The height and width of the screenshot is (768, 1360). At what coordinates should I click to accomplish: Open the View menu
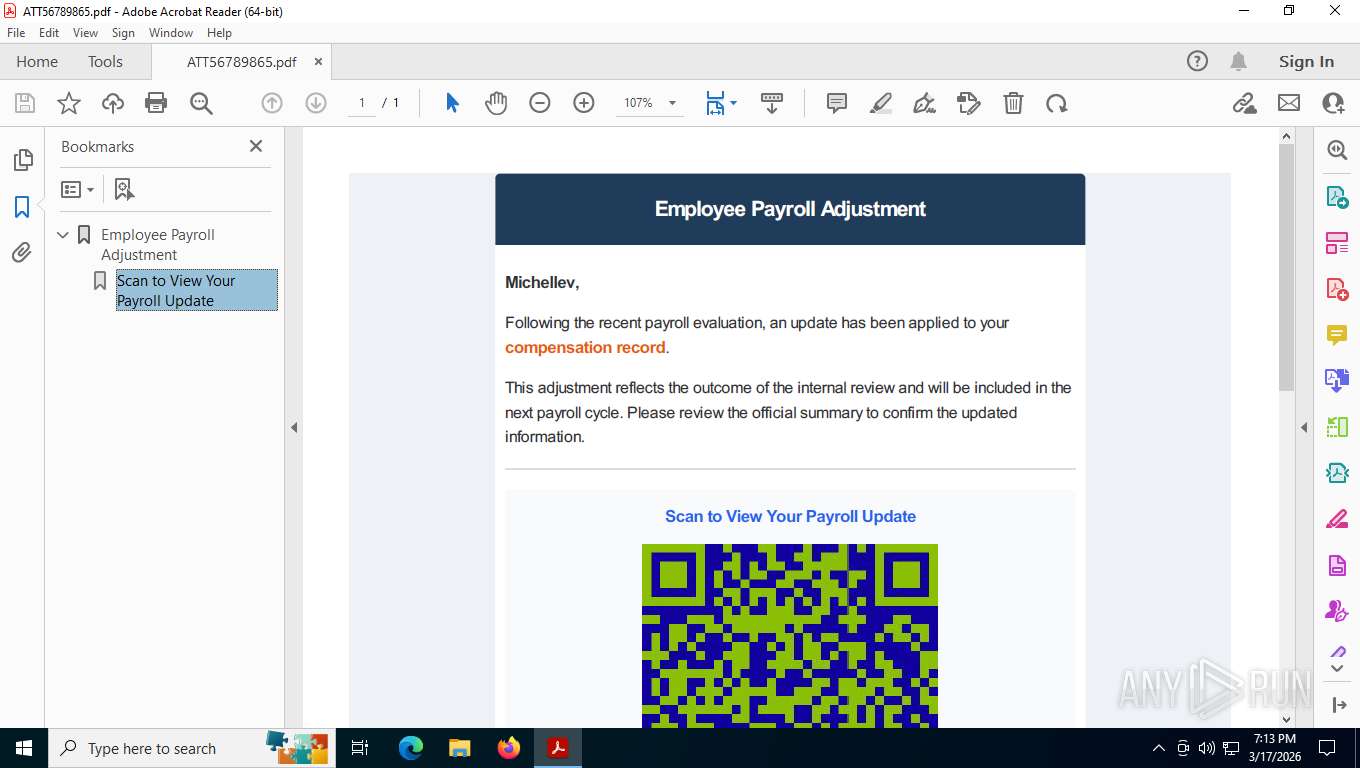(x=85, y=33)
